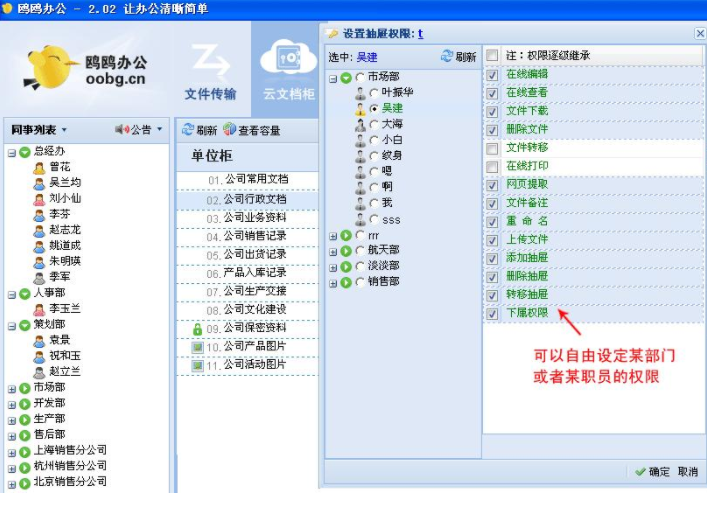Open the 云文档柜 cloud safe icon

(289, 57)
